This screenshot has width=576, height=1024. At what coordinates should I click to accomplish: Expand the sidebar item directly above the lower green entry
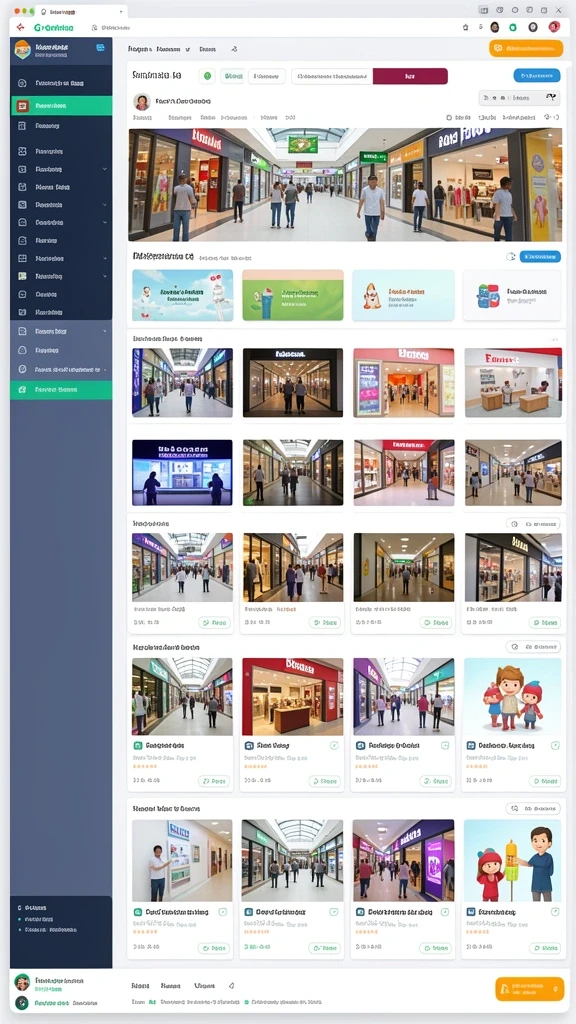(61, 370)
